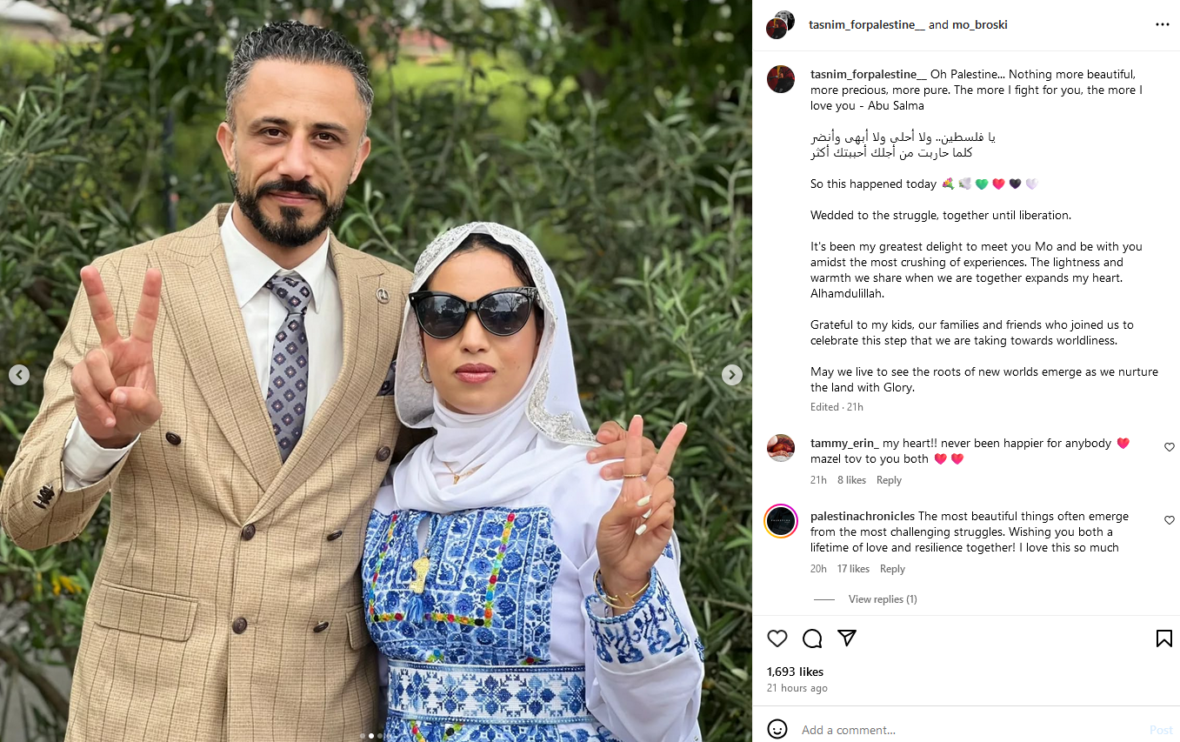View who liked via 1,693 likes
The height and width of the screenshot is (742, 1180).
(x=795, y=671)
